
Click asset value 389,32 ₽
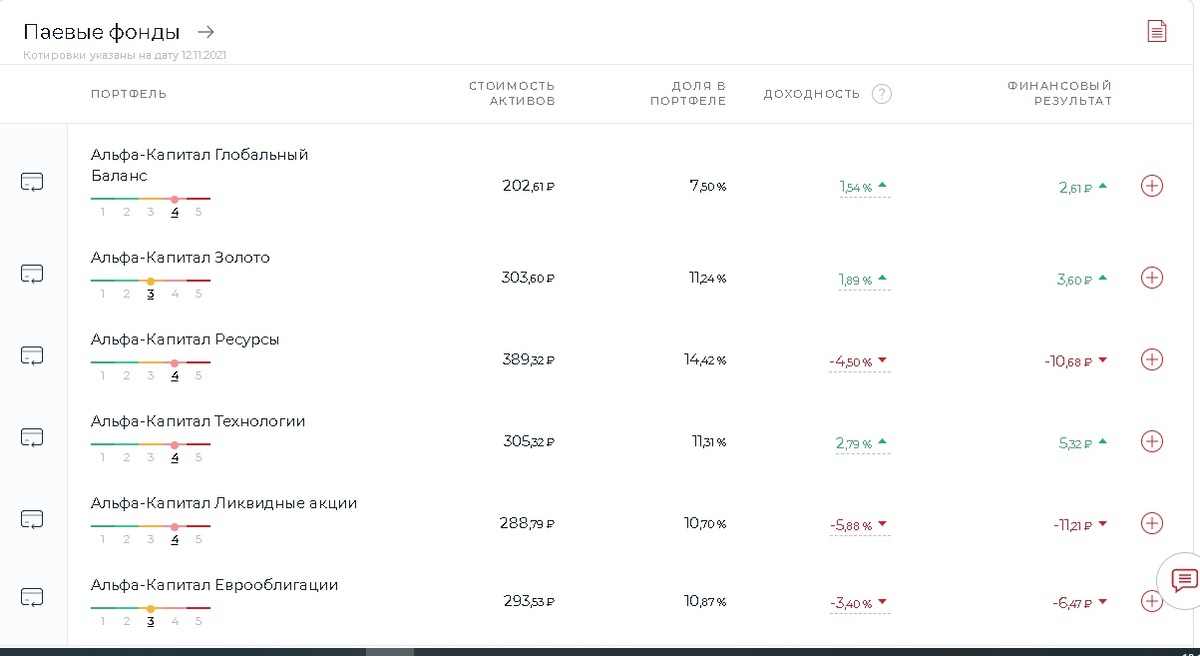(528, 360)
